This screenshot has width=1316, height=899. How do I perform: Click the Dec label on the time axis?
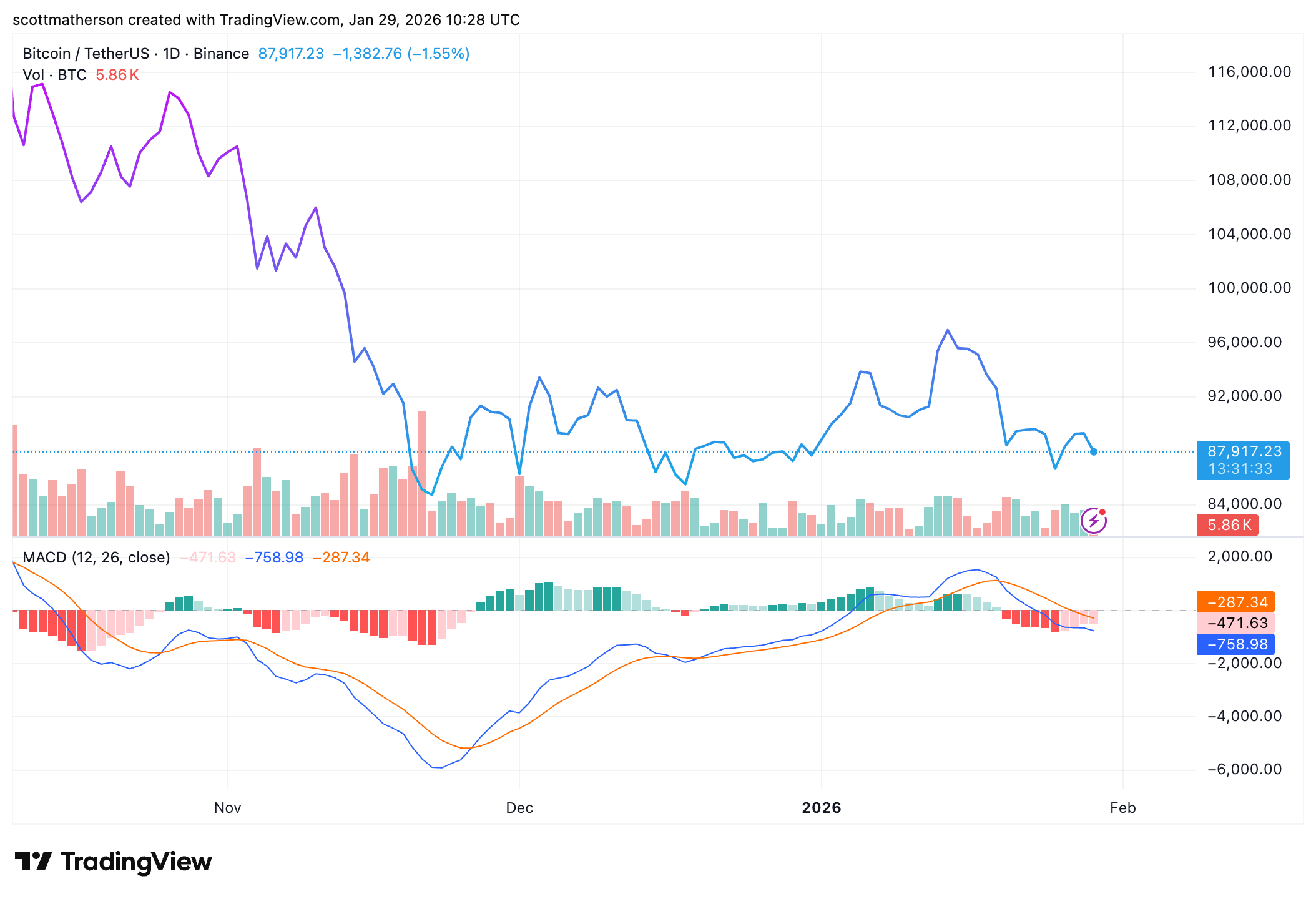tap(519, 808)
